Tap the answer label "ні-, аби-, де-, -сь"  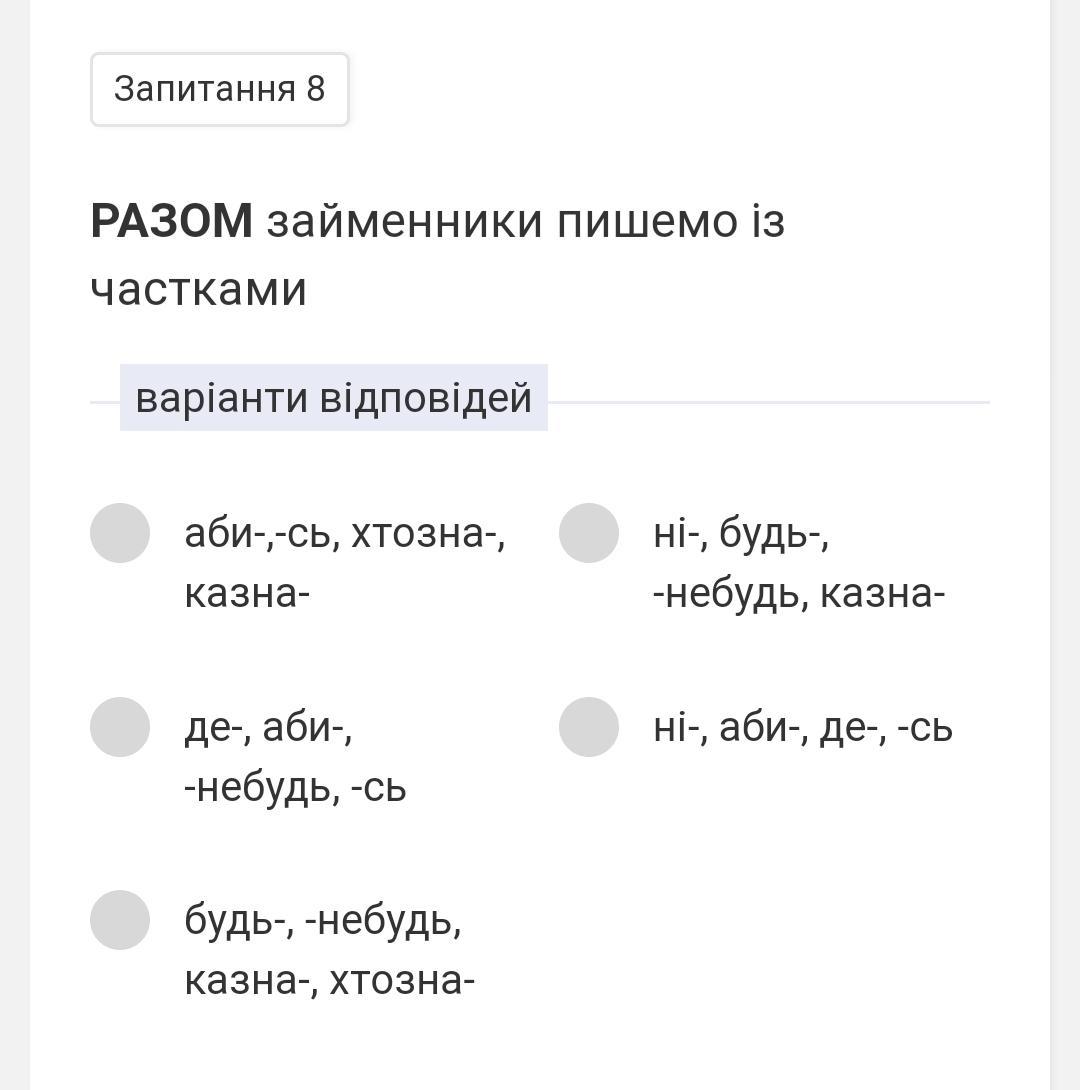tap(802, 728)
